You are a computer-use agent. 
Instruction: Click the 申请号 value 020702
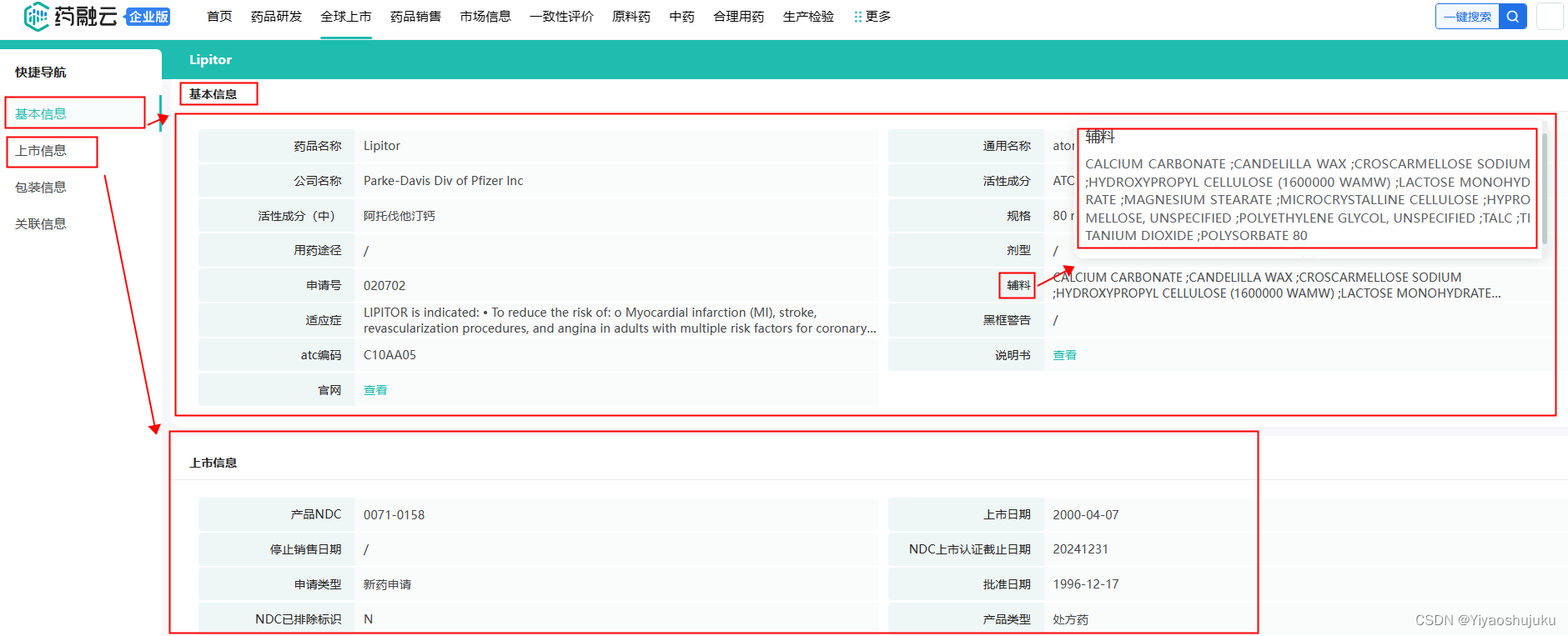[x=384, y=286]
